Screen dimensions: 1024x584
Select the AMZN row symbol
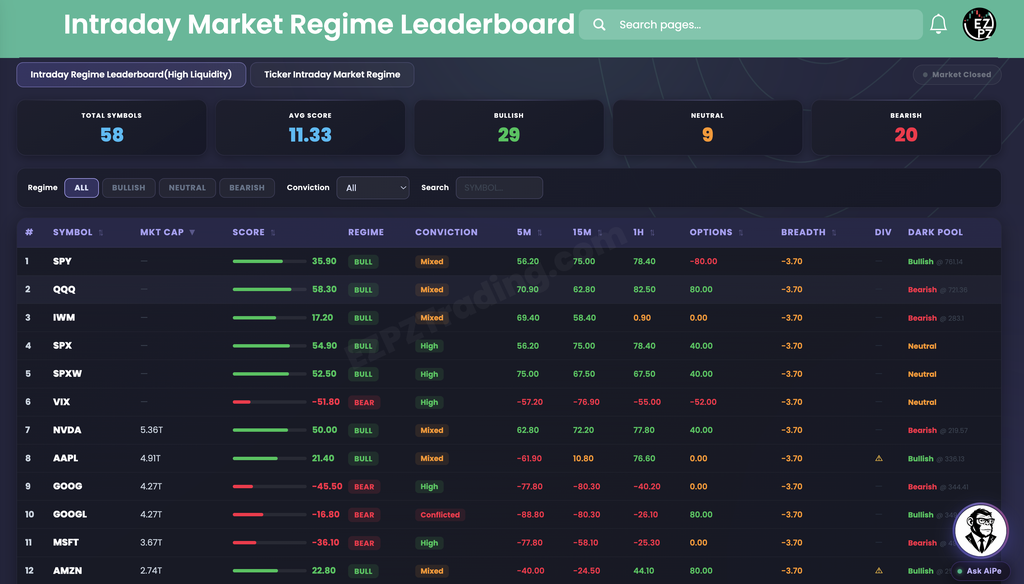coord(67,570)
